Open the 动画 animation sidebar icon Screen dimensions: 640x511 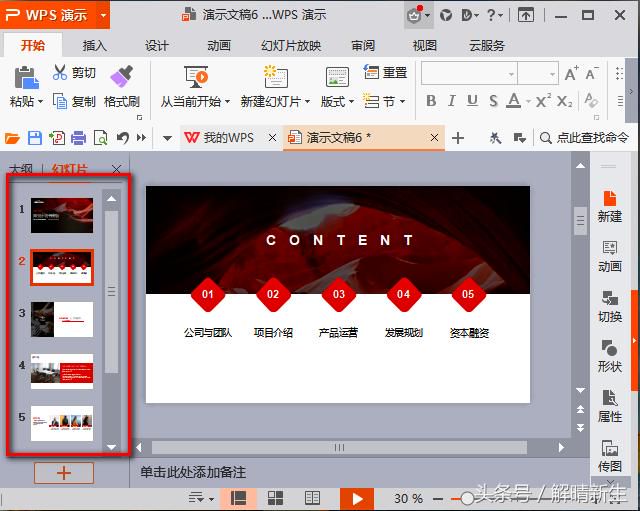point(609,247)
